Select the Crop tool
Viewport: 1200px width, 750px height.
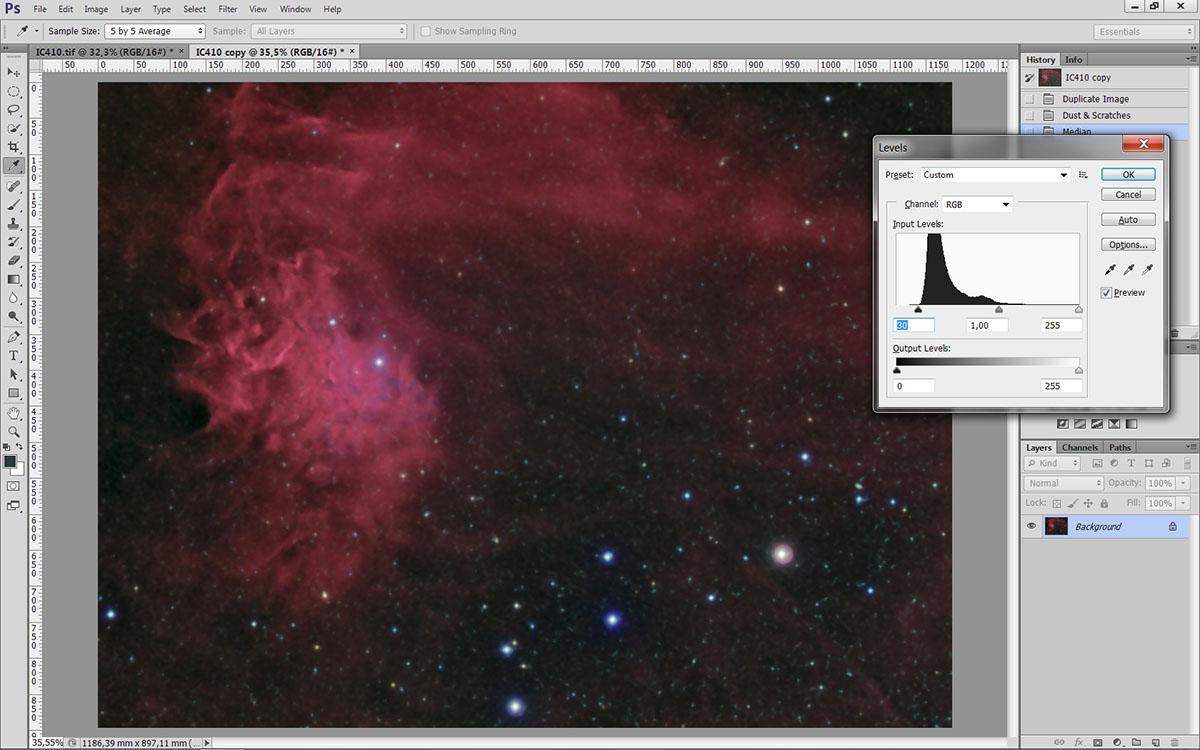(14, 147)
